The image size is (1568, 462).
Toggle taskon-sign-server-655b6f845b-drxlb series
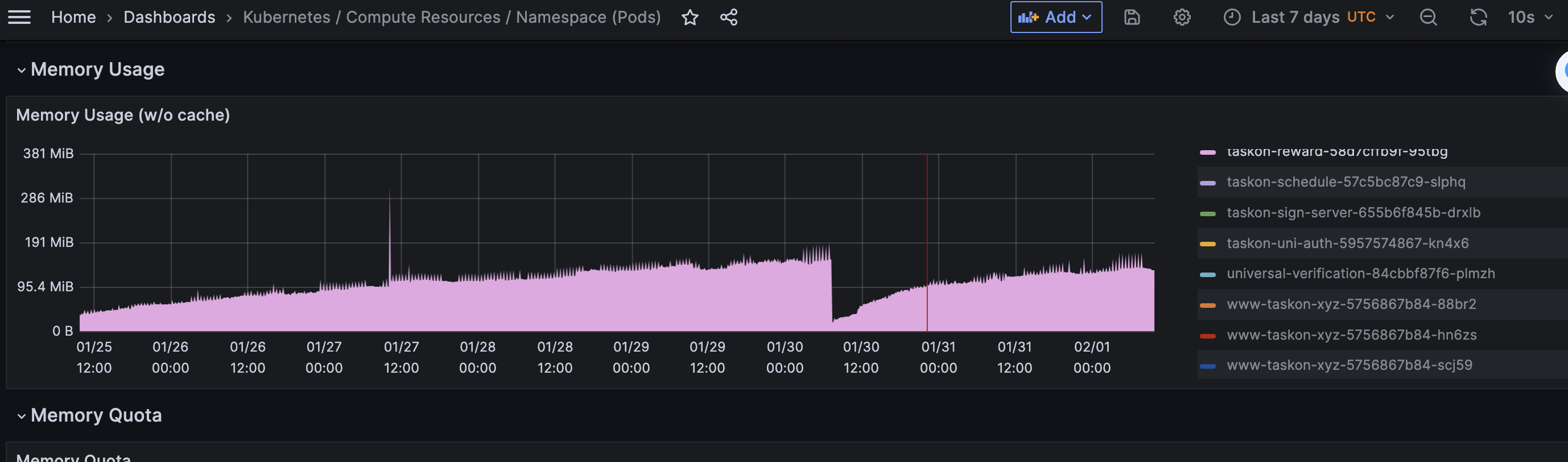click(x=1353, y=212)
